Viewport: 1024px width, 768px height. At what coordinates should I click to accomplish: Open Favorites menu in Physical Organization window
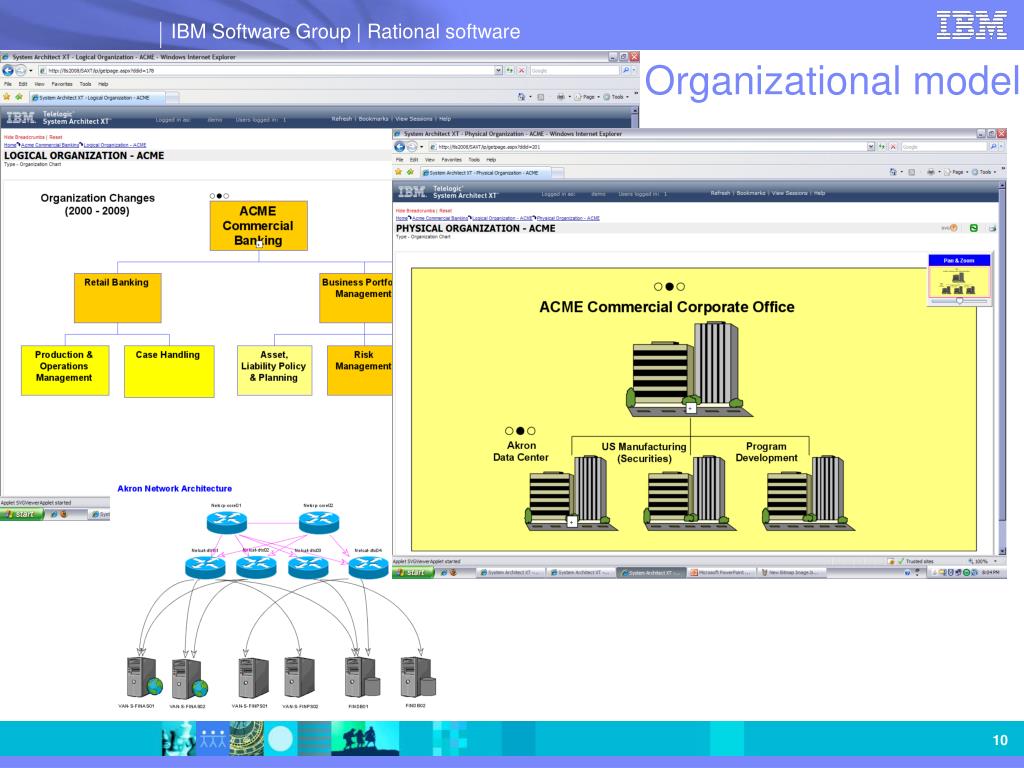pyautogui.click(x=451, y=160)
